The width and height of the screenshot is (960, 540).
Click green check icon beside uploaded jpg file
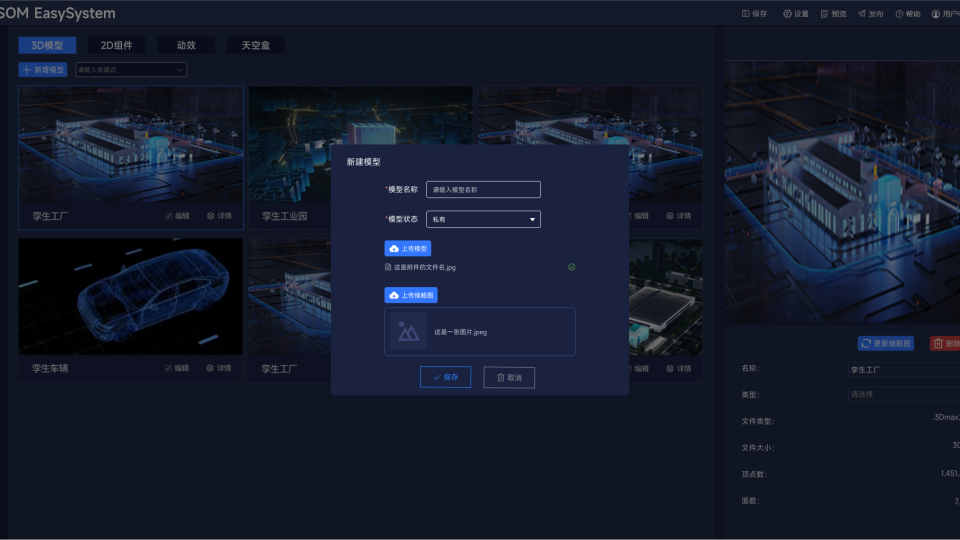click(571, 267)
